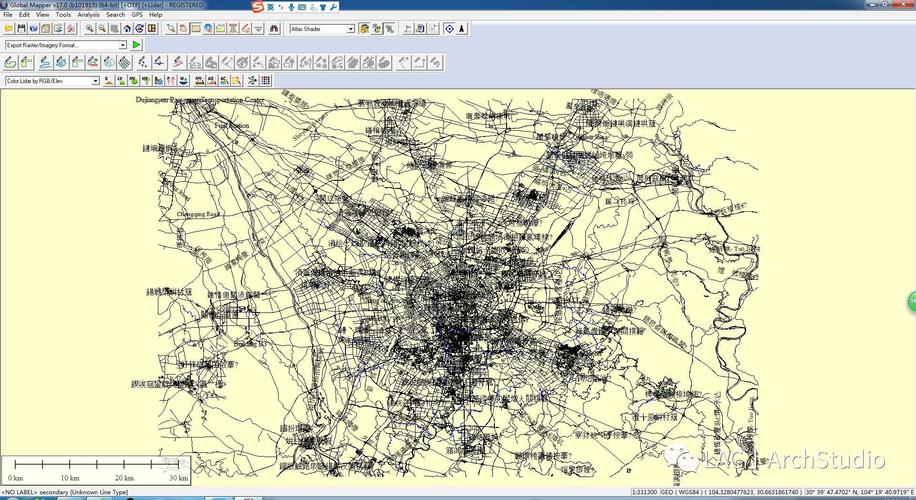Open the Analysis menu
The image size is (916, 500).
click(x=88, y=15)
